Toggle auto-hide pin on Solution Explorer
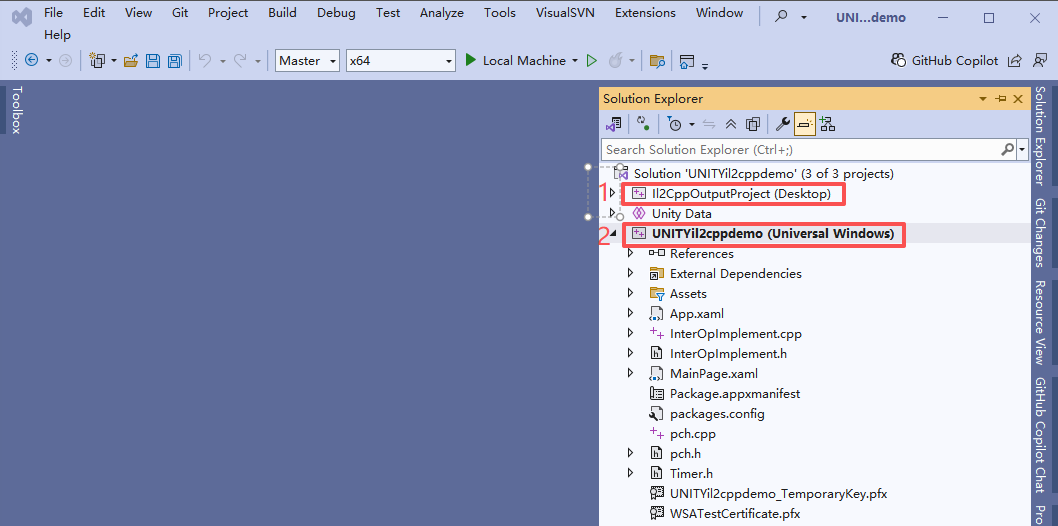Image resolution: width=1058 pixels, height=526 pixels. click(x=1001, y=99)
